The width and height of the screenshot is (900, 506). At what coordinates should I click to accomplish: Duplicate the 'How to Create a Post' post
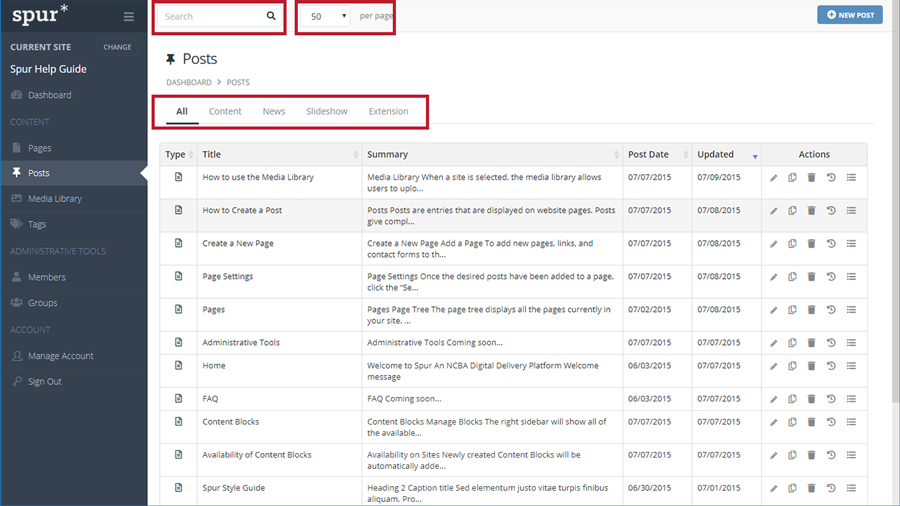pyautogui.click(x=792, y=211)
